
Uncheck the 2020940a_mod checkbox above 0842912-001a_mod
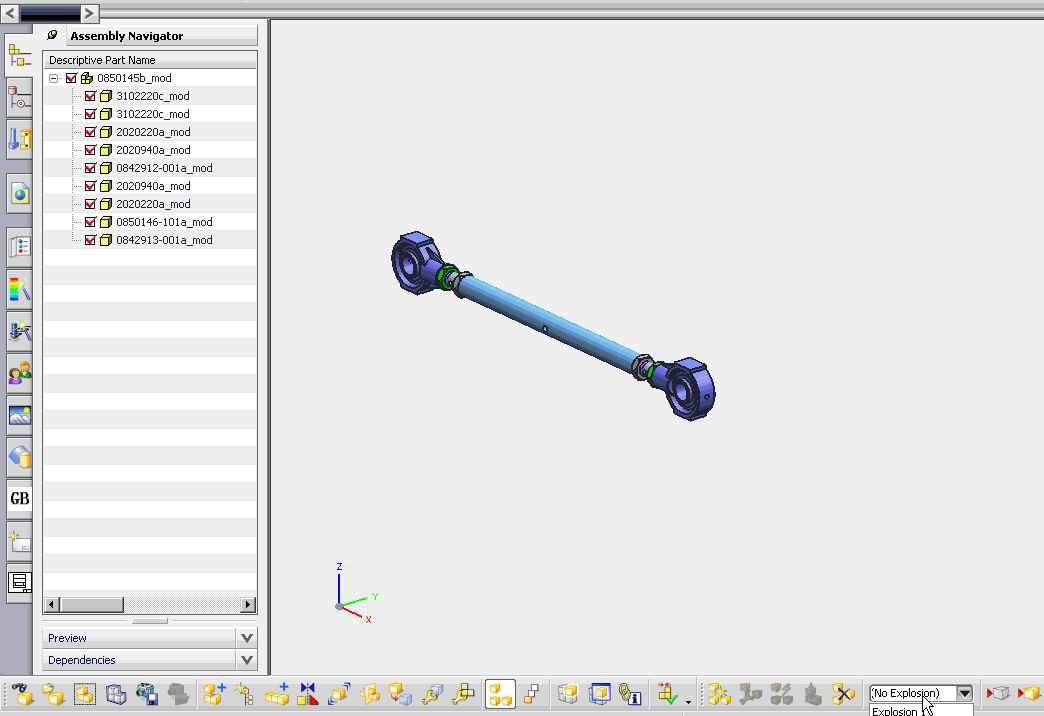pos(91,150)
